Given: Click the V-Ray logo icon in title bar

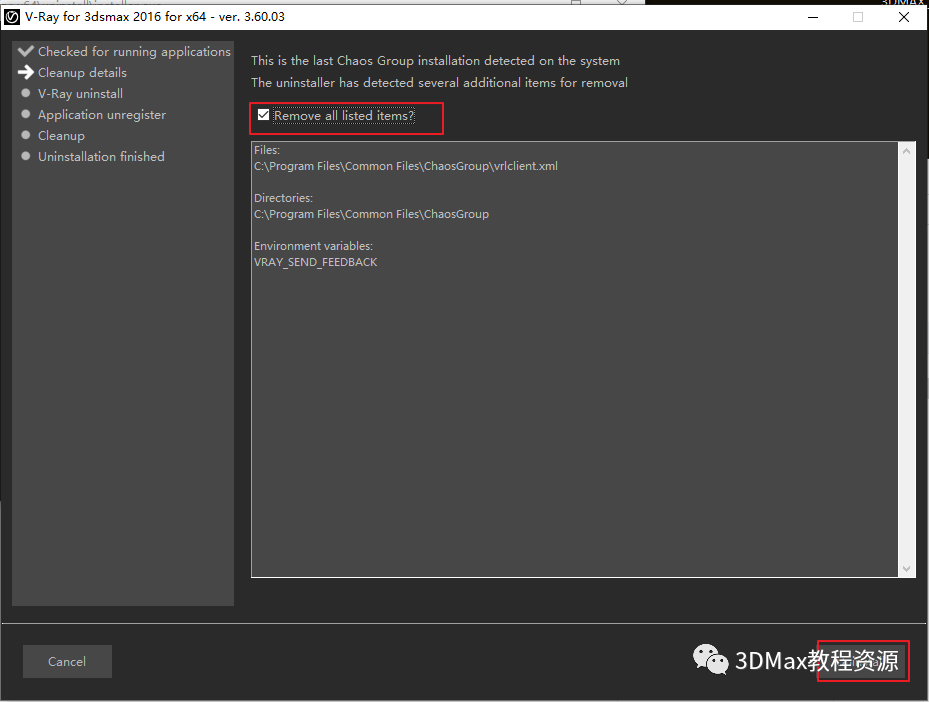Looking at the screenshot, I should (11, 17).
